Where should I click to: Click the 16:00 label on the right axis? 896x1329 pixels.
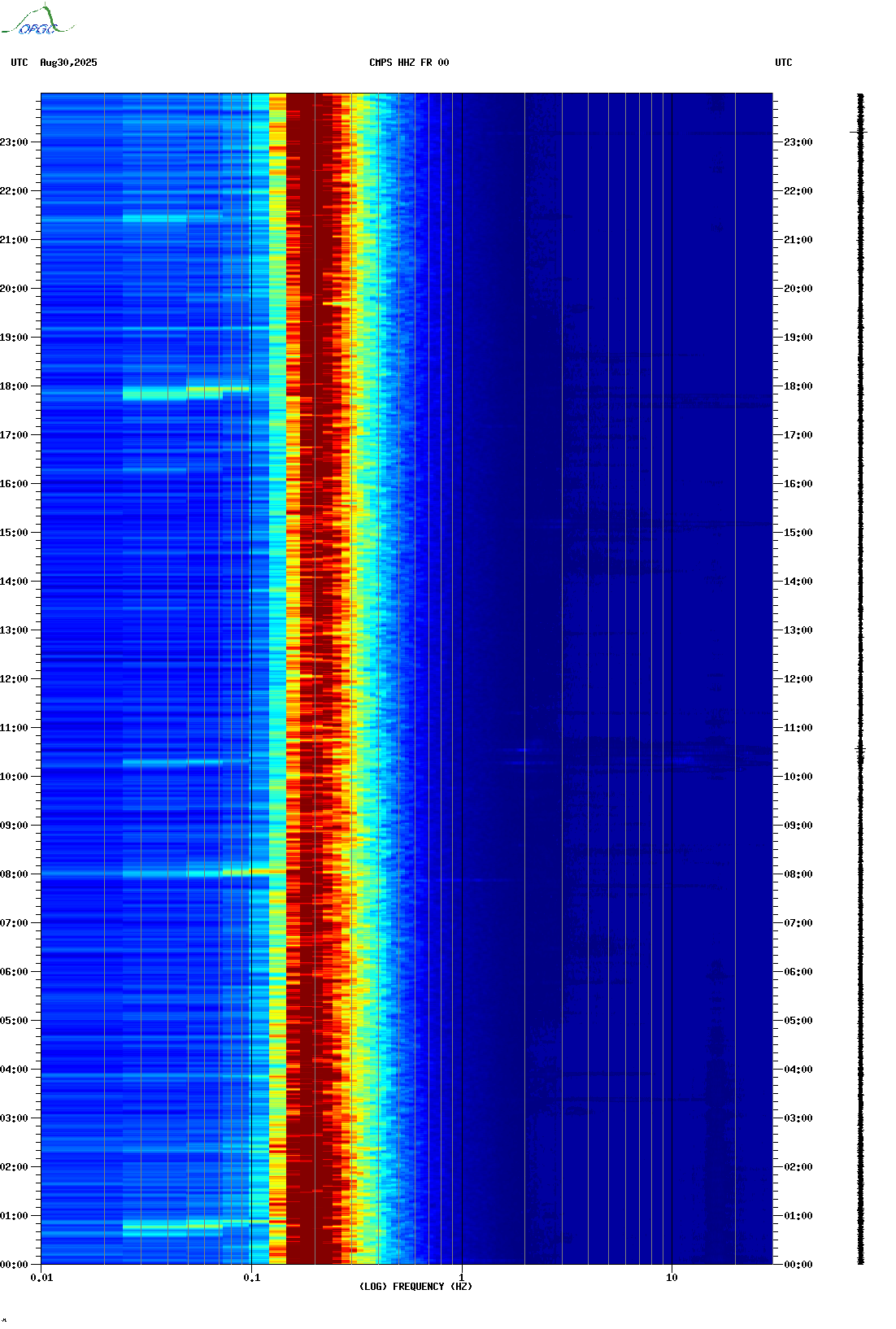tap(798, 484)
